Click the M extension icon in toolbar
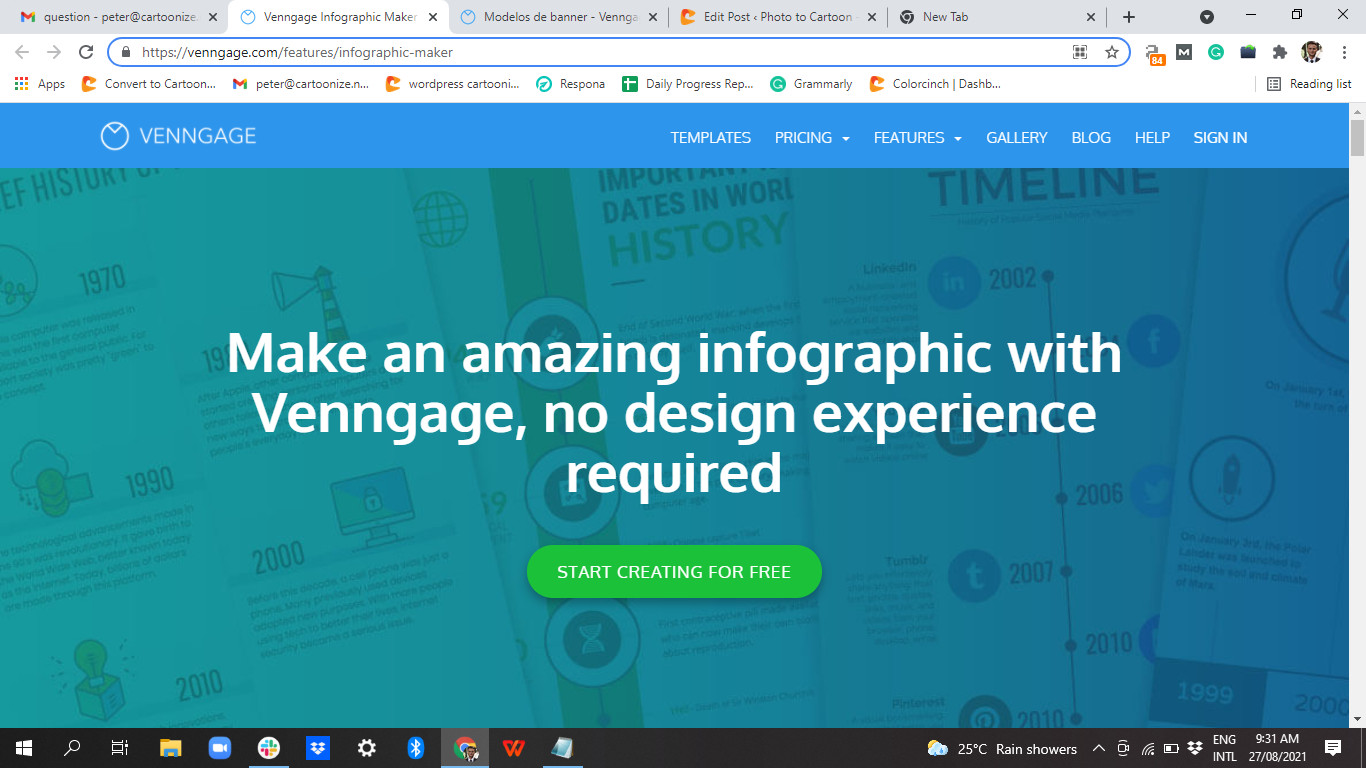Screen dimensions: 1366x768 click(x=1184, y=52)
